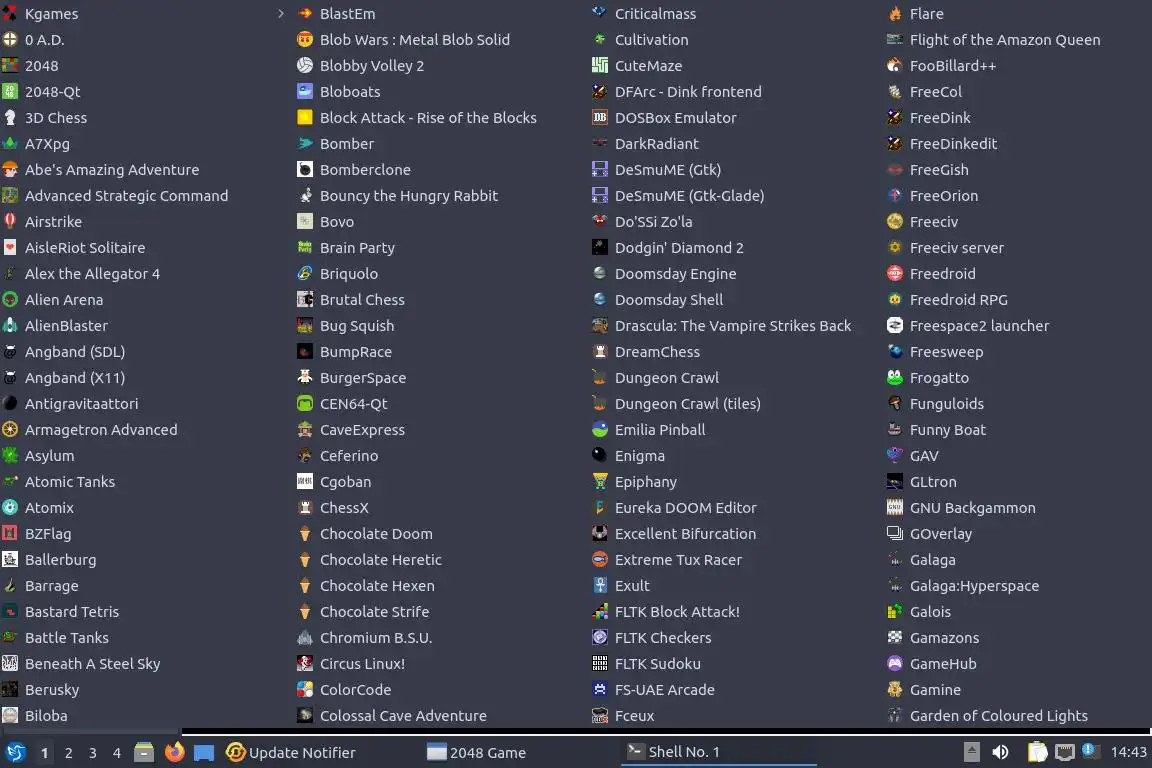The image size is (1152, 768).
Task: Open Chocolate Doom ice cream icon
Action: 305,534
